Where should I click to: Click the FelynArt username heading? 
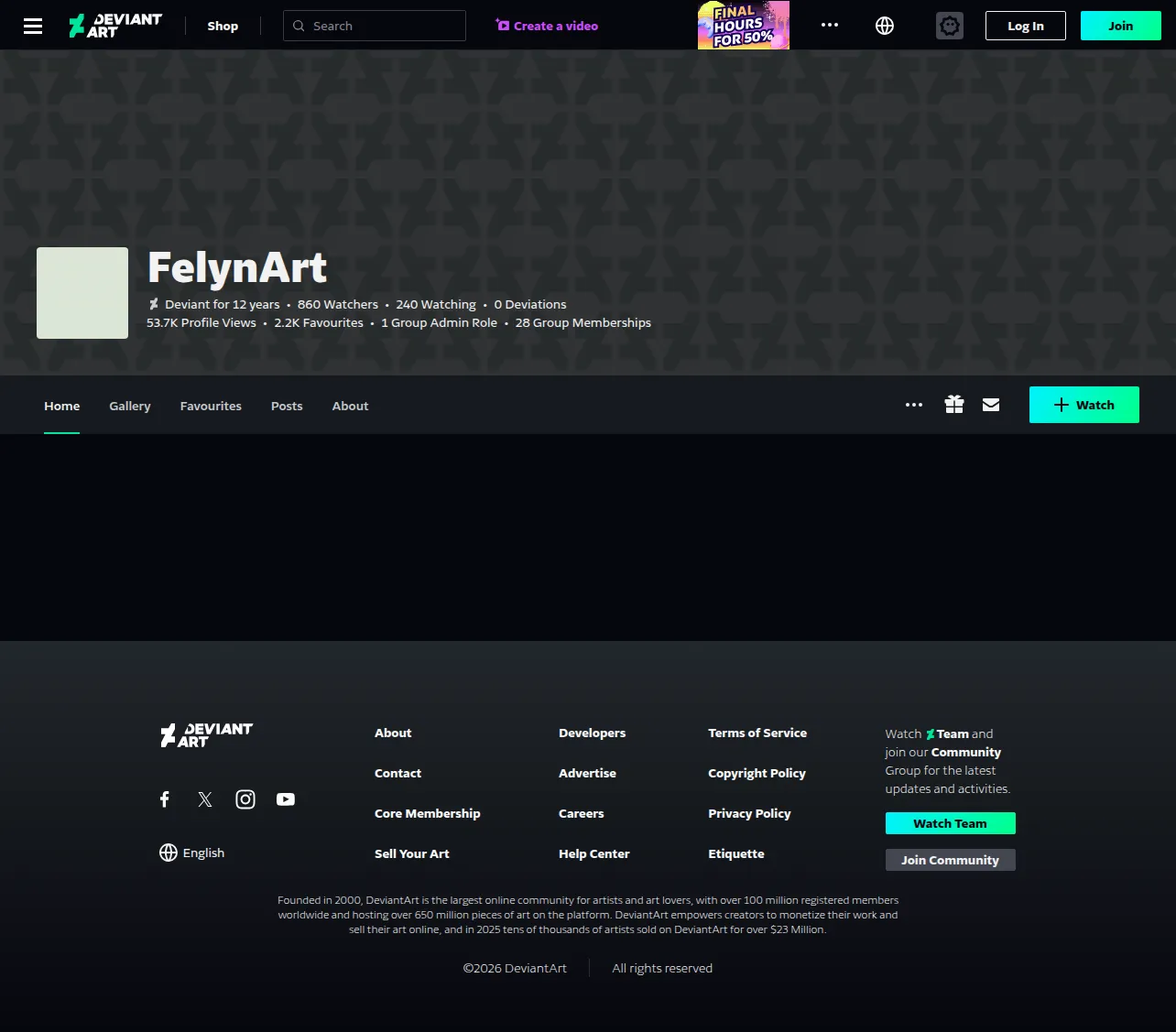237,267
